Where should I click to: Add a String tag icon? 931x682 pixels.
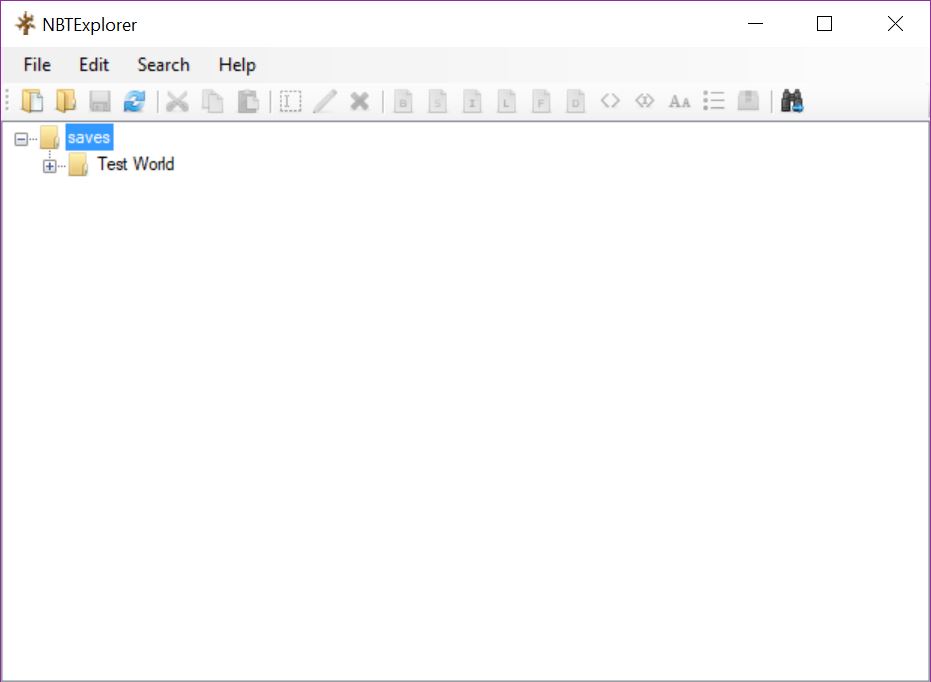[x=679, y=101]
